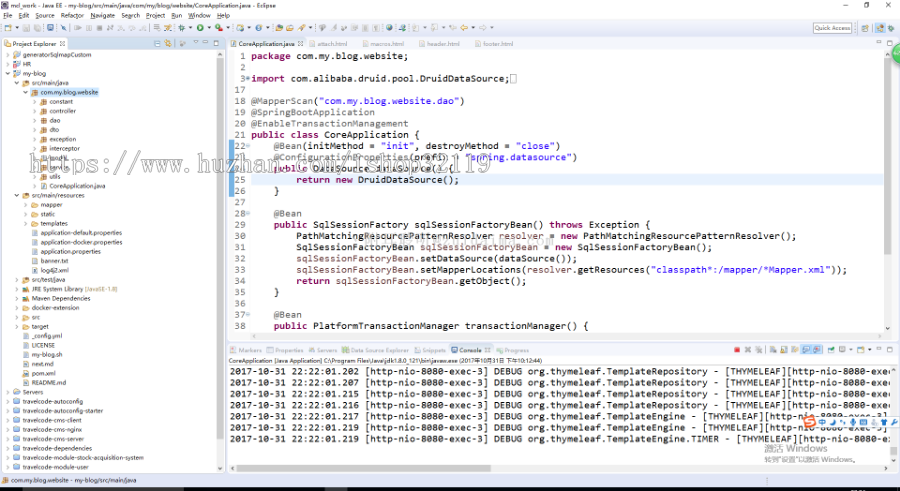This screenshot has width=900, height=491.
Task: Collapse the src/main/resources folder
Action: (x=17, y=195)
